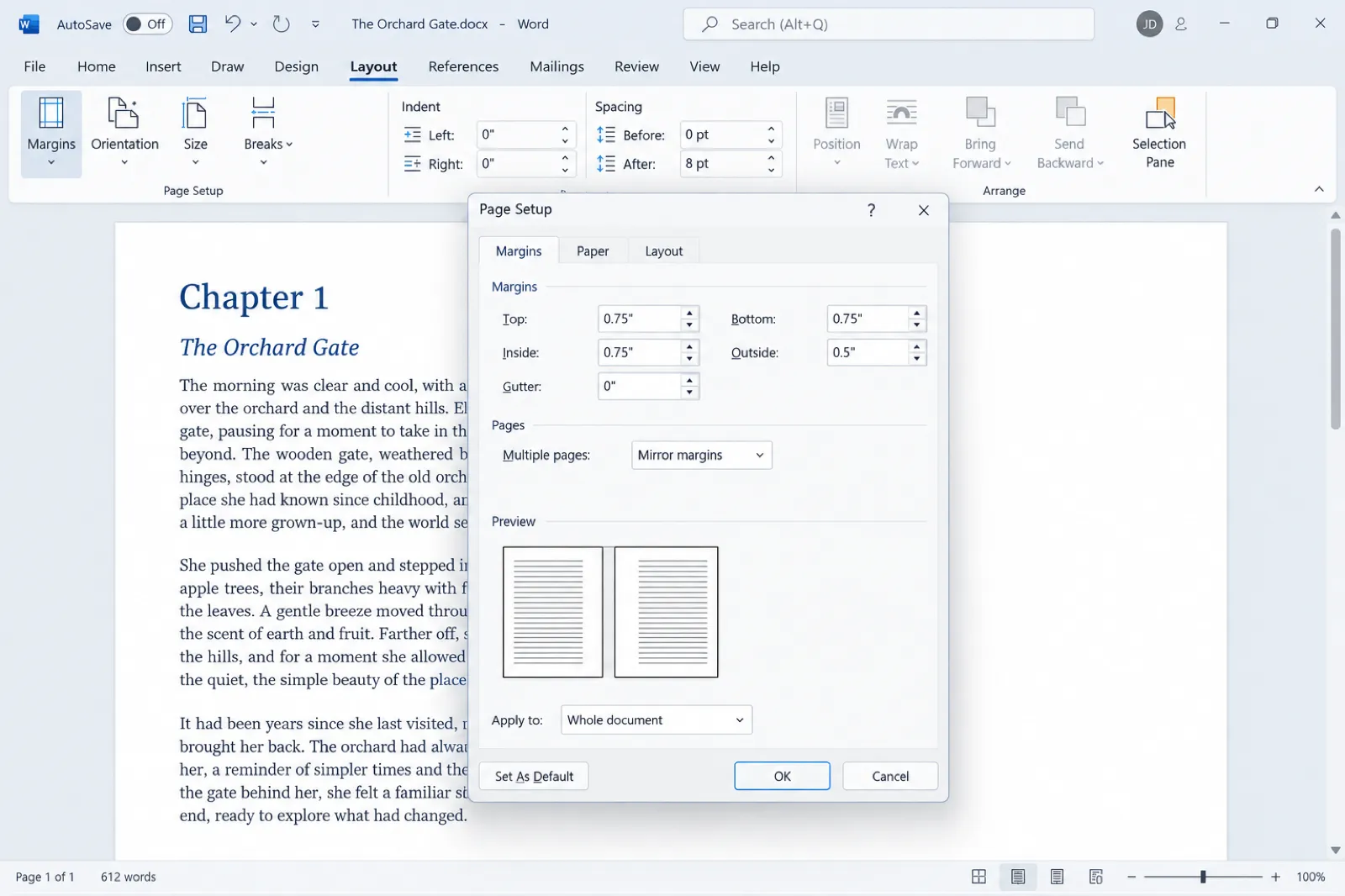Image resolution: width=1345 pixels, height=896 pixels.
Task: Decrease the Spacing After value
Action: [x=771, y=171]
